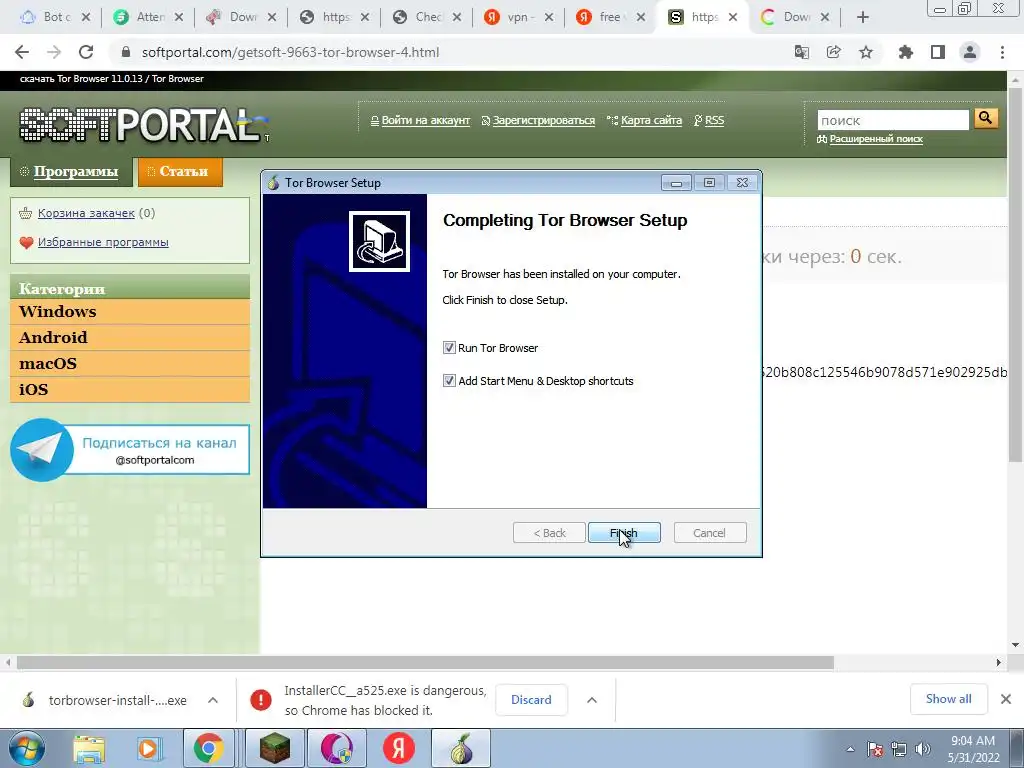Toggle Chrome side panel icon
The image size is (1024, 768).
(938, 52)
